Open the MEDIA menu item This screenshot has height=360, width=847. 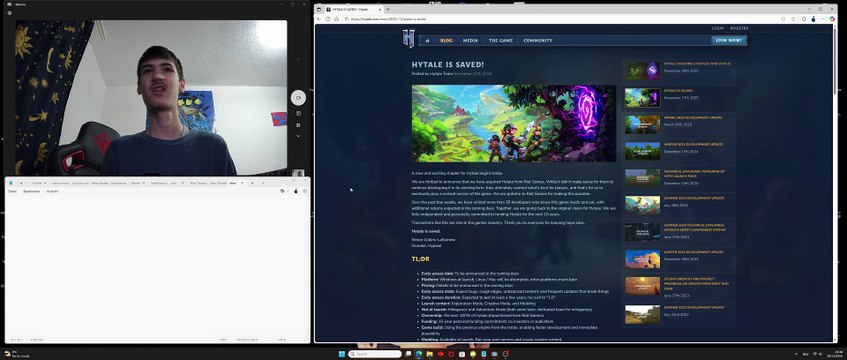[x=470, y=41]
